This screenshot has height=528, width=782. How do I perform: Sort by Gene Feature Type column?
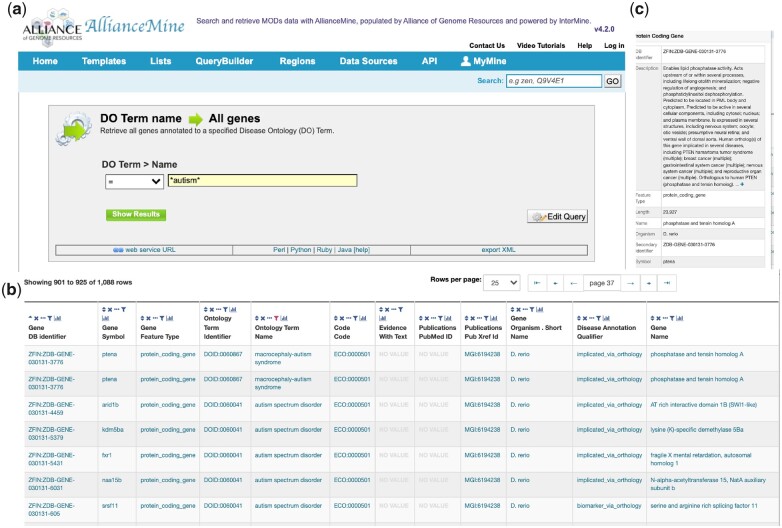click(x=143, y=318)
